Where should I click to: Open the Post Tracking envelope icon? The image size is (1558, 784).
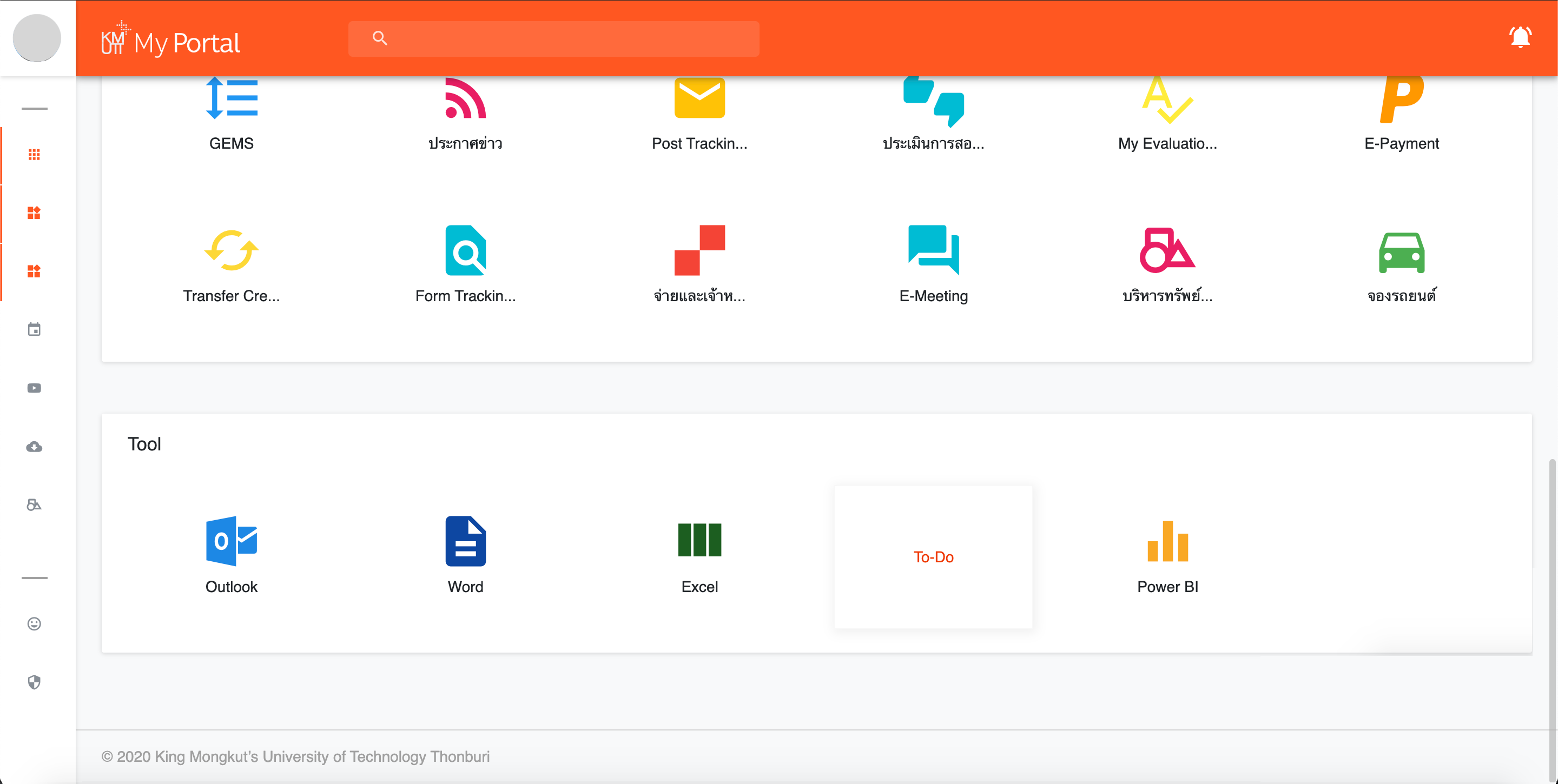[x=699, y=98]
